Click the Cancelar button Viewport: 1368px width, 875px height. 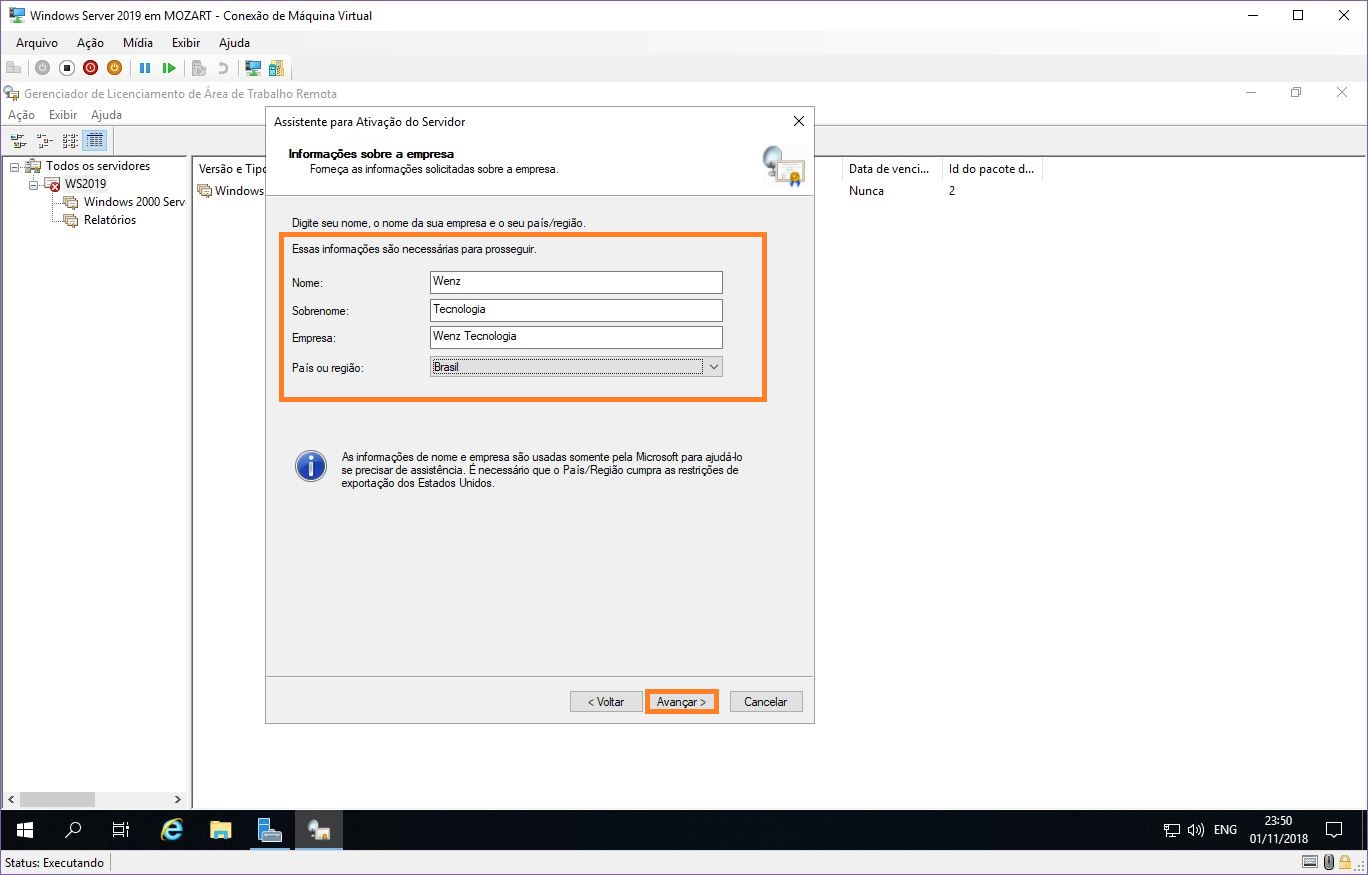tap(766, 702)
